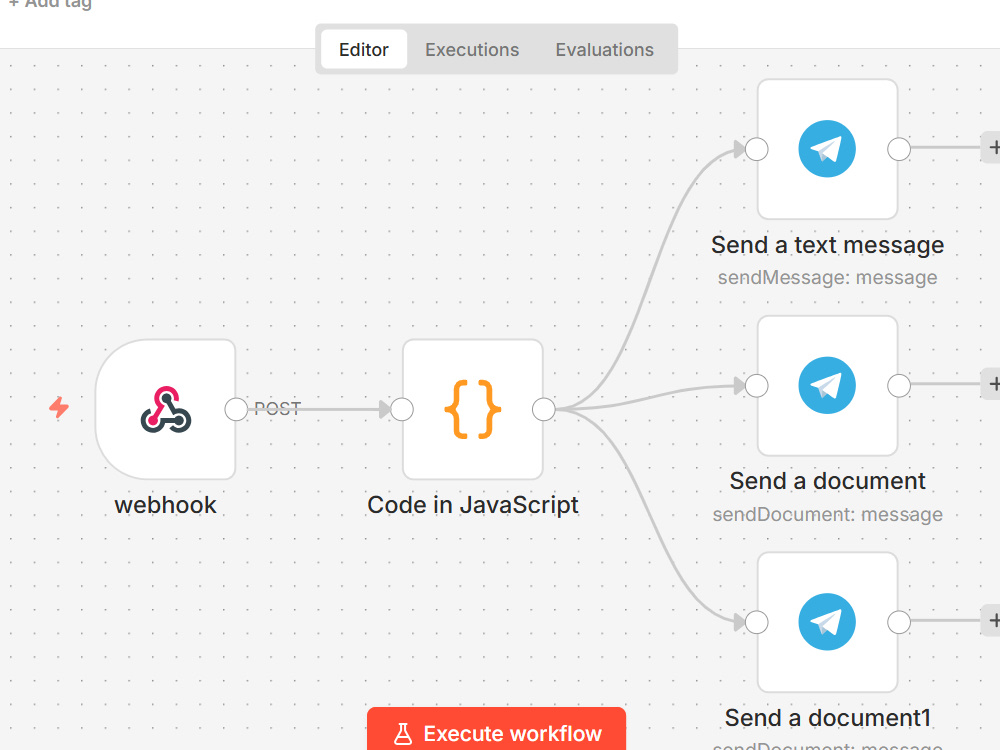The width and height of the screenshot is (1000, 750).
Task: Click the 'sendMessage: message' subtitle
Action: [827, 278]
